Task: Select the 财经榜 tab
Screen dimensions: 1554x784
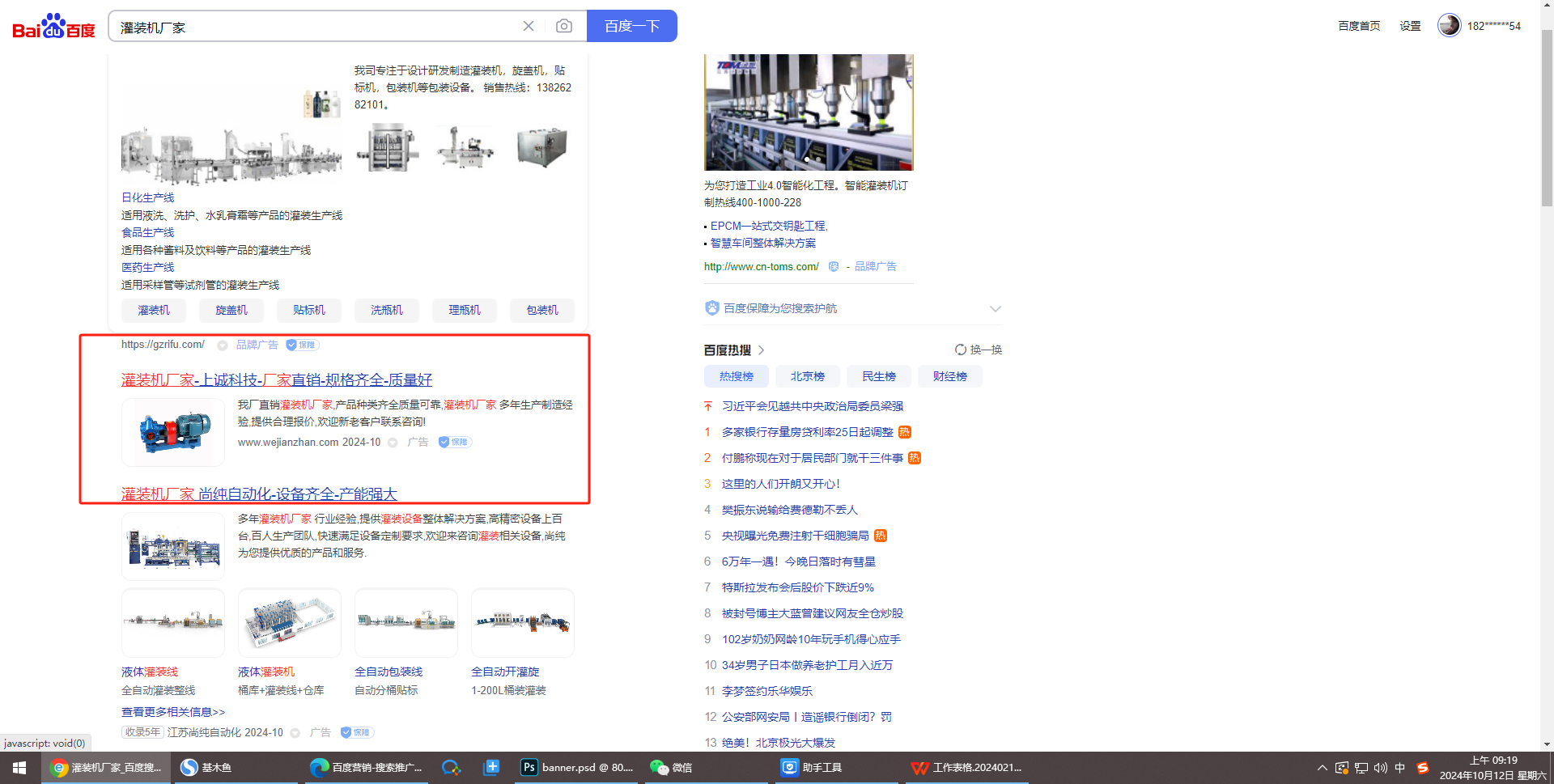Action: point(950,376)
